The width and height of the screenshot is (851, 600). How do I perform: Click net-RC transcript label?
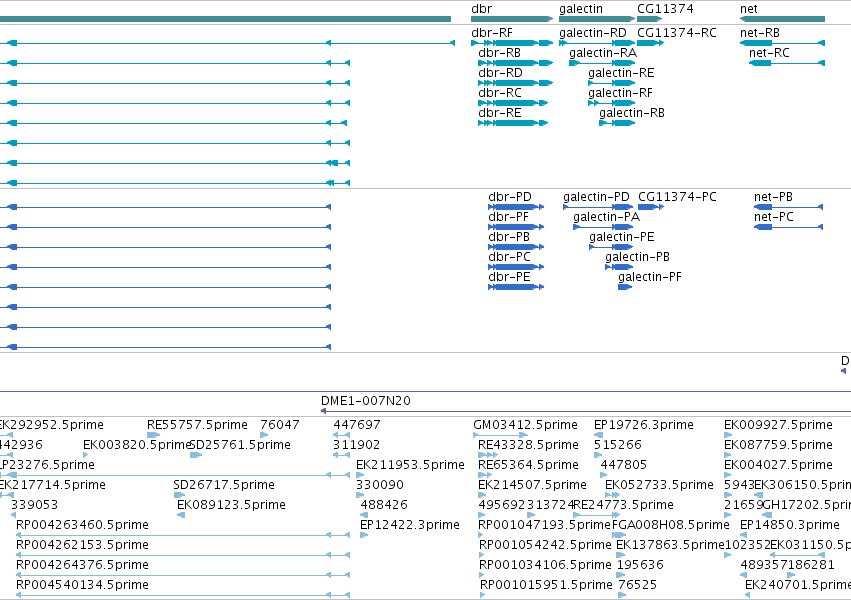coord(769,53)
